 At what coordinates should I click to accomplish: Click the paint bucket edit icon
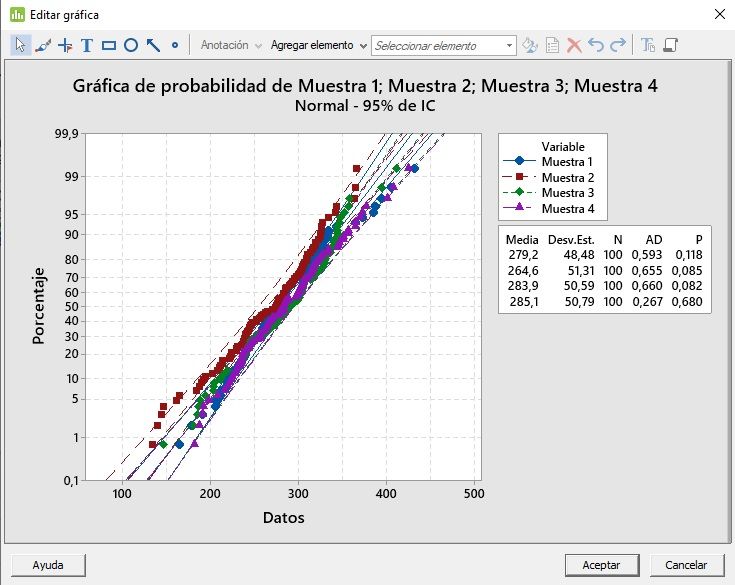click(x=530, y=45)
